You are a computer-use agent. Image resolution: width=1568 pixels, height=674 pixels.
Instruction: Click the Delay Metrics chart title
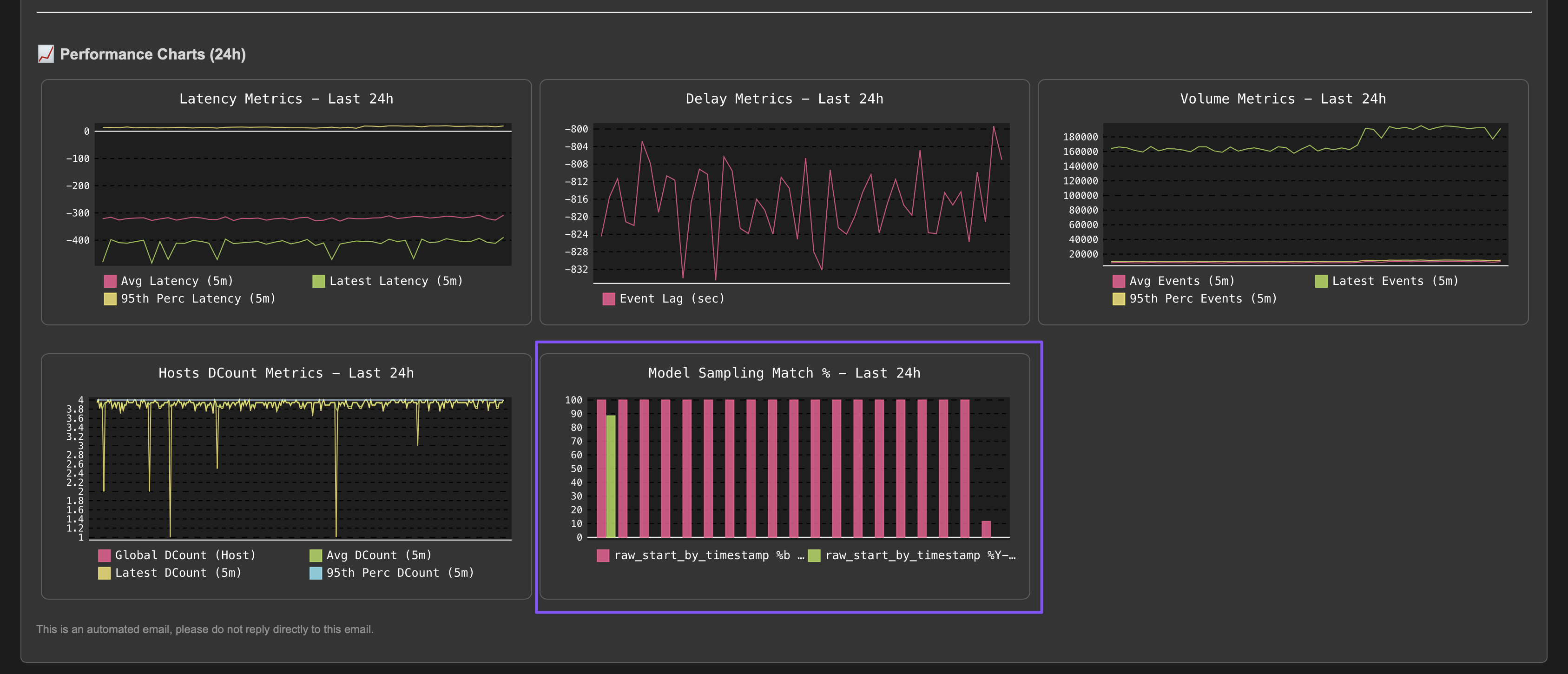[x=784, y=99]
